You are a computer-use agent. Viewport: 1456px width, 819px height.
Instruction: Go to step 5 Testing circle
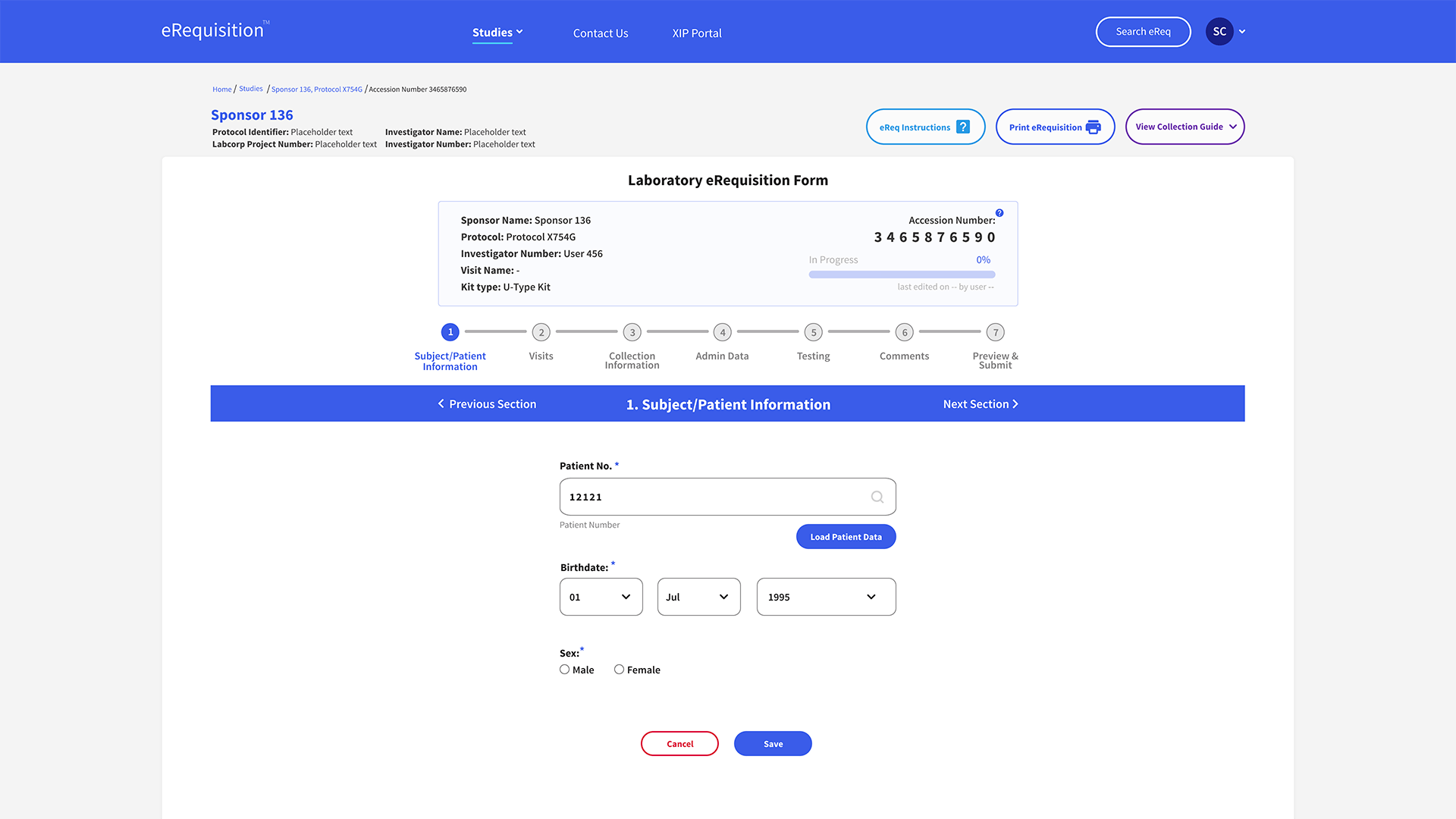(x=814, y=332)
